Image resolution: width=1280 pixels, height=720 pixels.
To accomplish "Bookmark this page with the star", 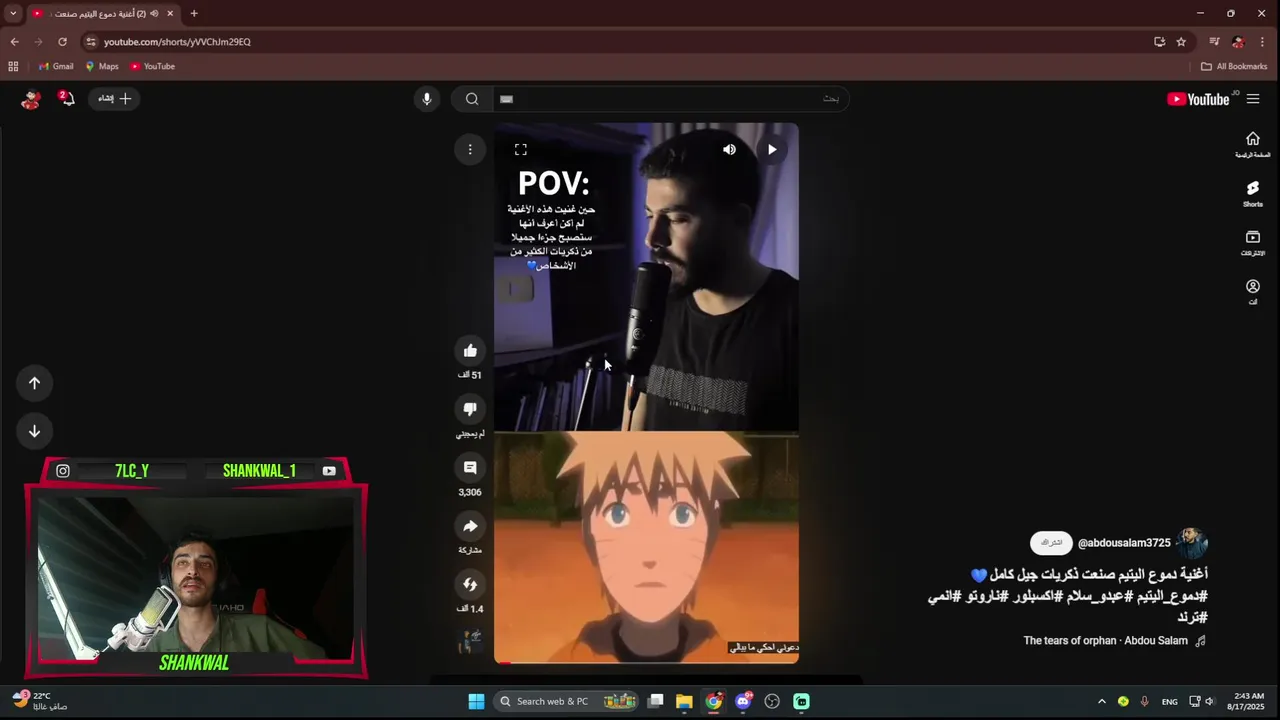I will click(x=1181, y=42).
